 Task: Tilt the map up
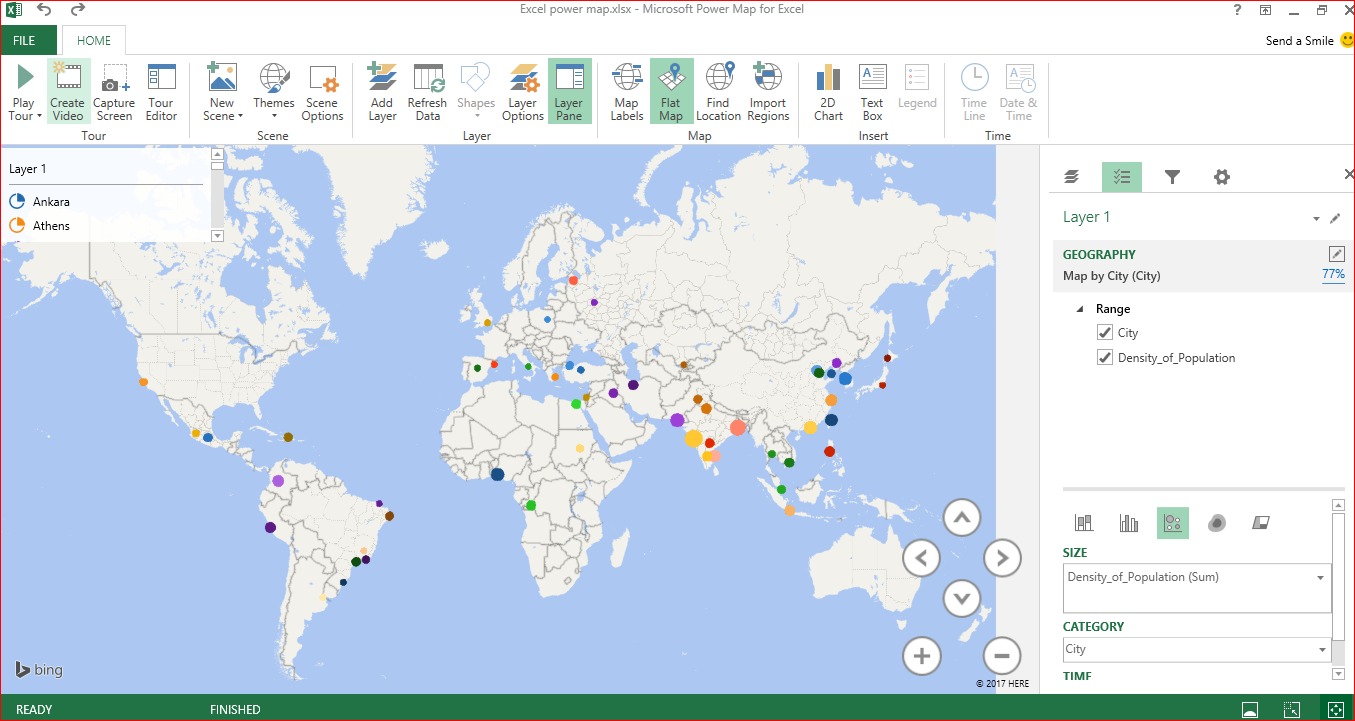tap(961, 518)
